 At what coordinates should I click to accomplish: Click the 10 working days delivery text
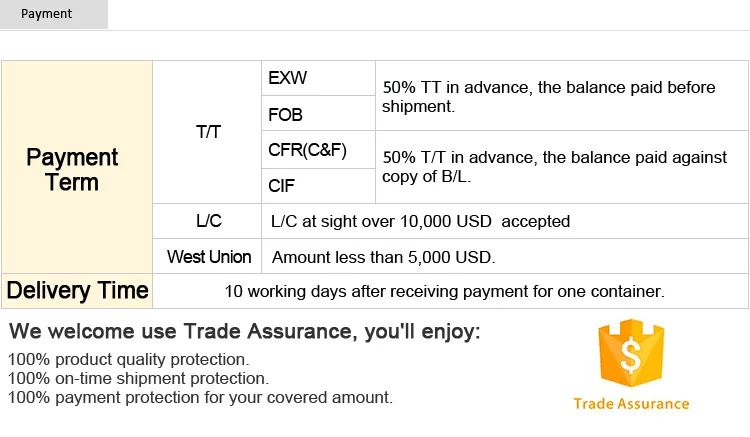click(444, 291)
